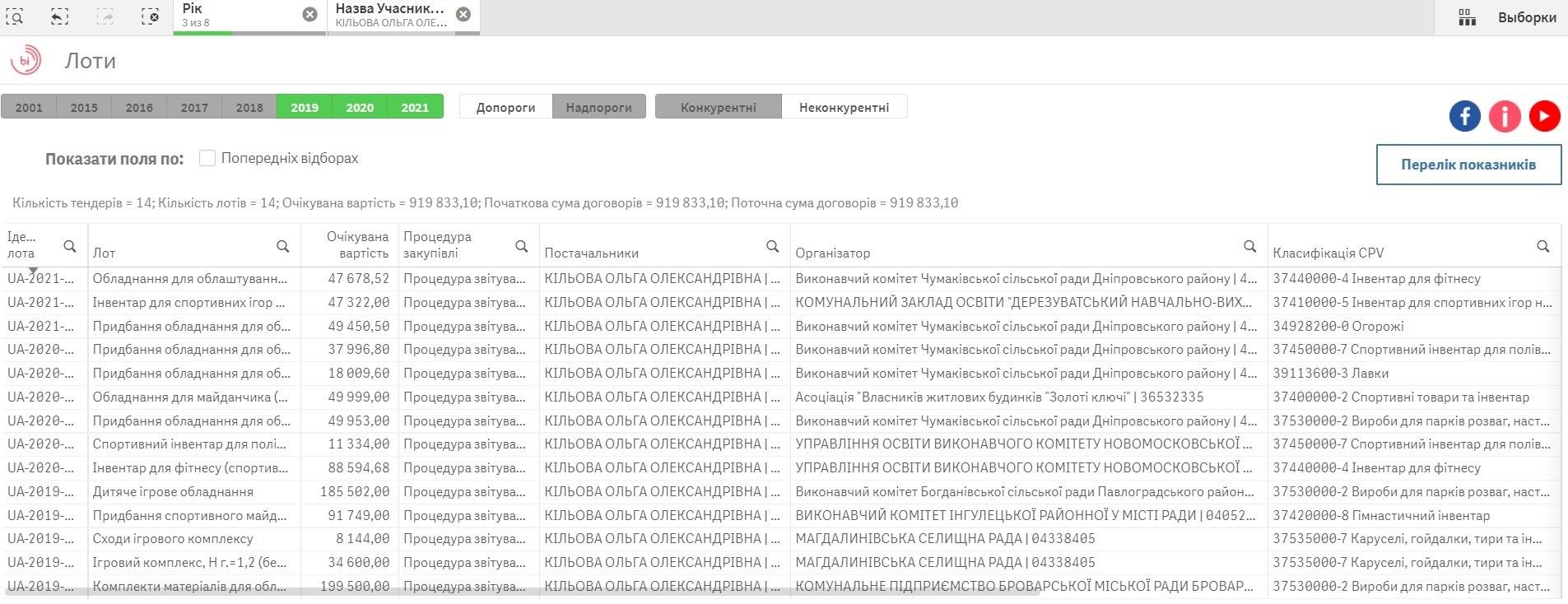This screenshot has width=1568, height=604.
Task: Select CPV cell '37400000-2 Спортивні товари та інвентар'
Action: point(1414,397)
